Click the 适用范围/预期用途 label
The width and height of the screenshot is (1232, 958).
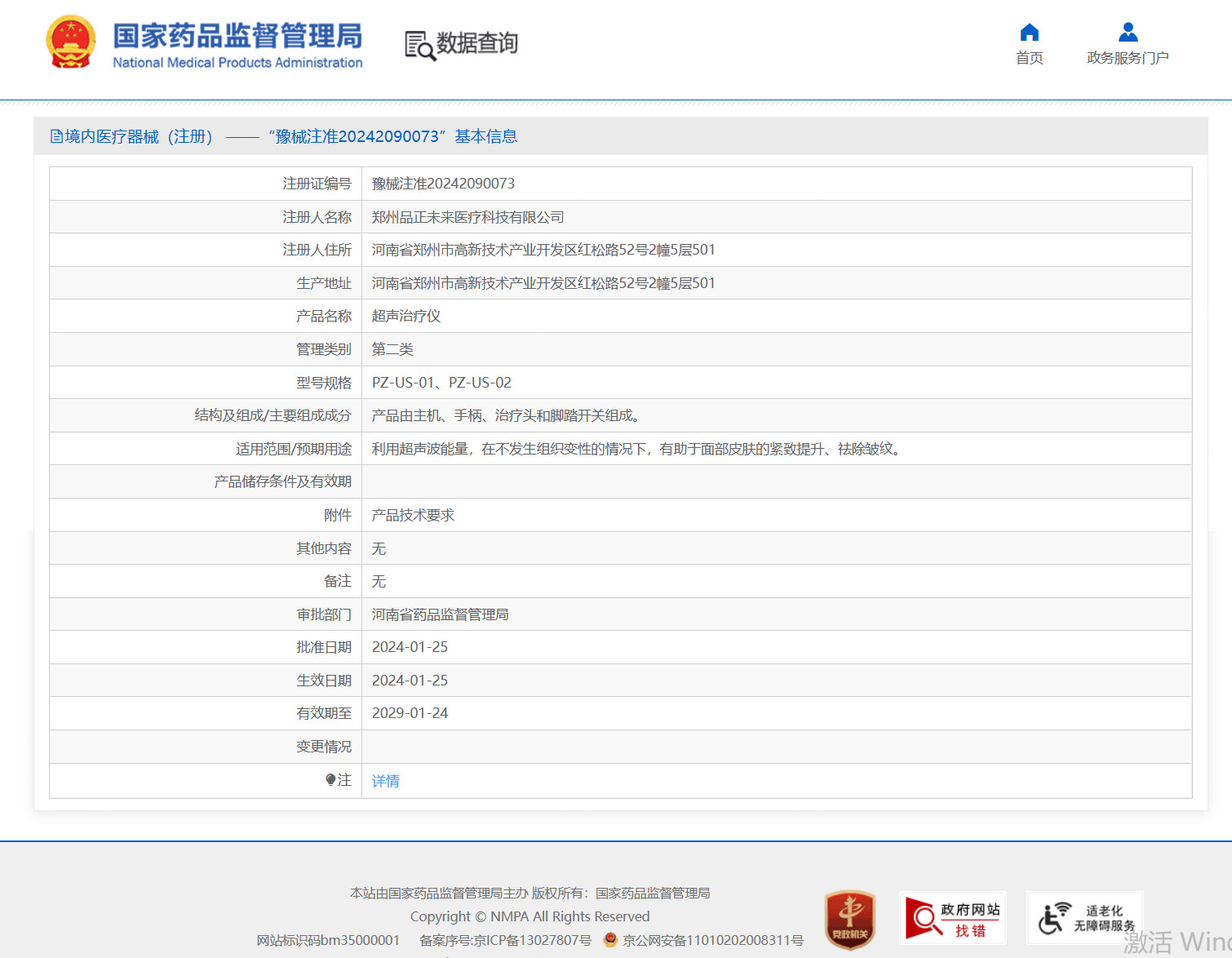pyautogui.click(x=294, y=449)
